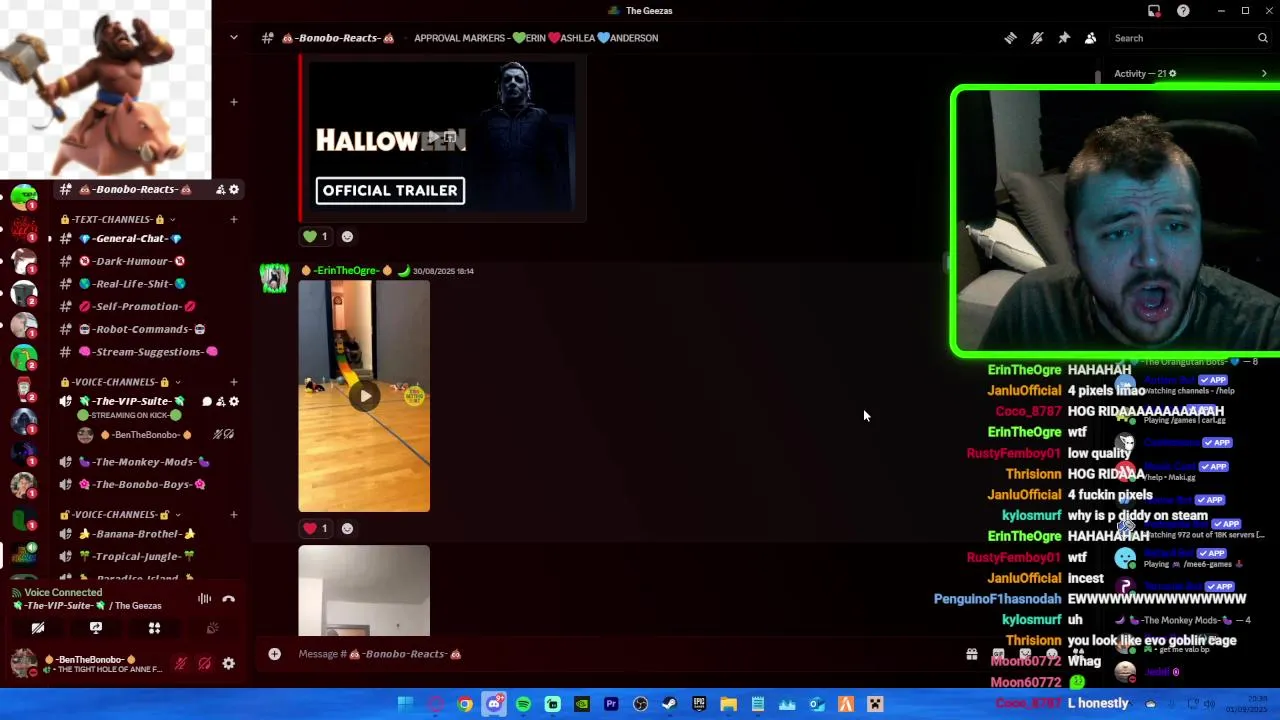1280x720 pixels.
Task: Open Discord inbox icon in title bar
Action: [x=1154, y=11]
